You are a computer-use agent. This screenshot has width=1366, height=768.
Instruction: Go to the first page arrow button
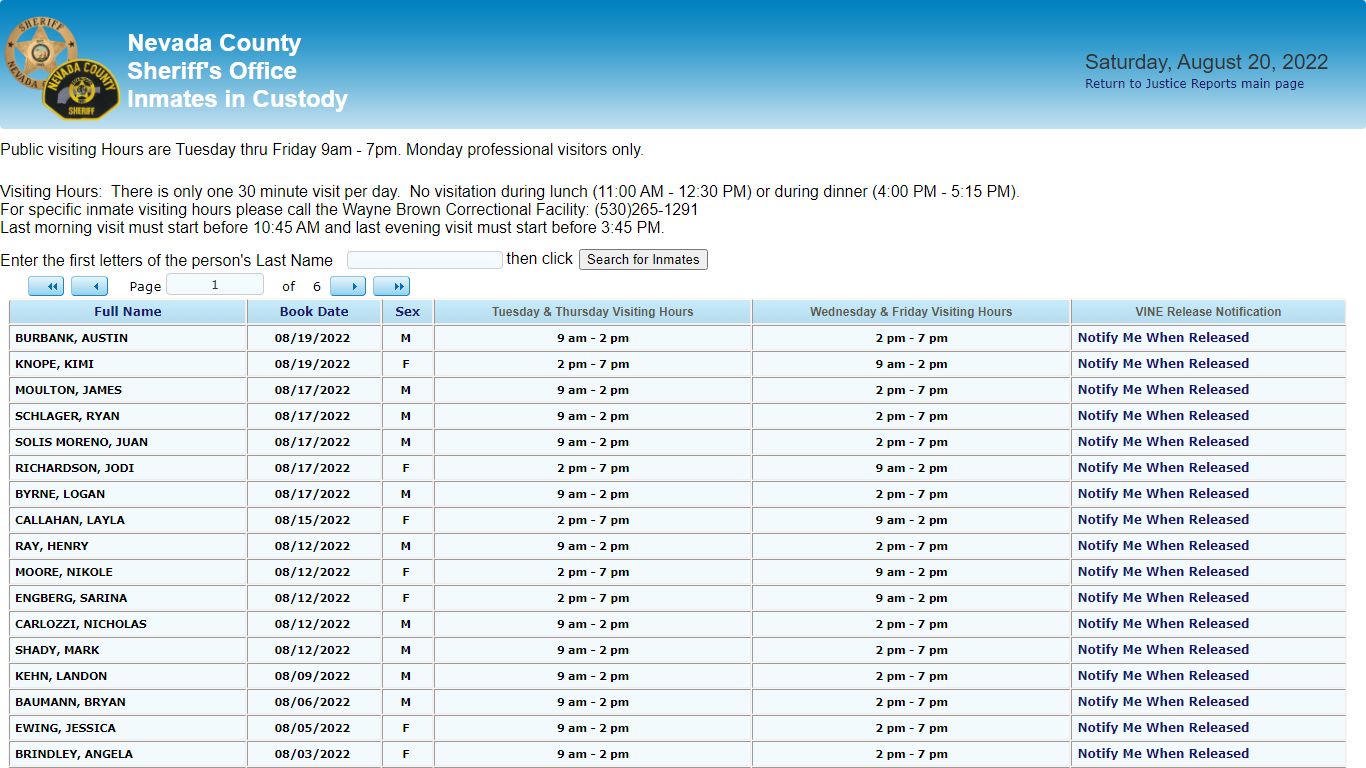46,287
